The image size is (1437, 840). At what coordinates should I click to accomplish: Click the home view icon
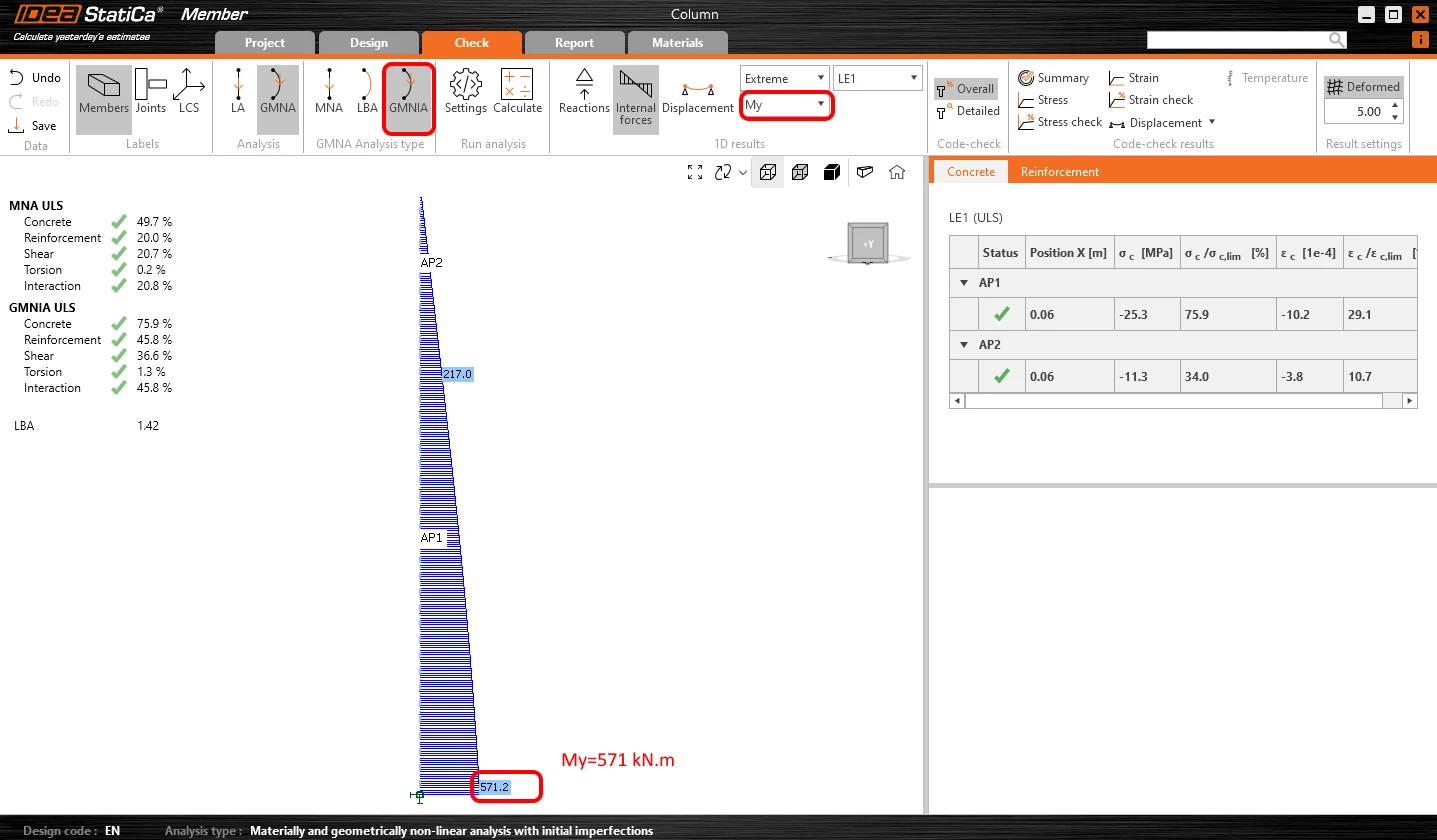tap(897, 172)
